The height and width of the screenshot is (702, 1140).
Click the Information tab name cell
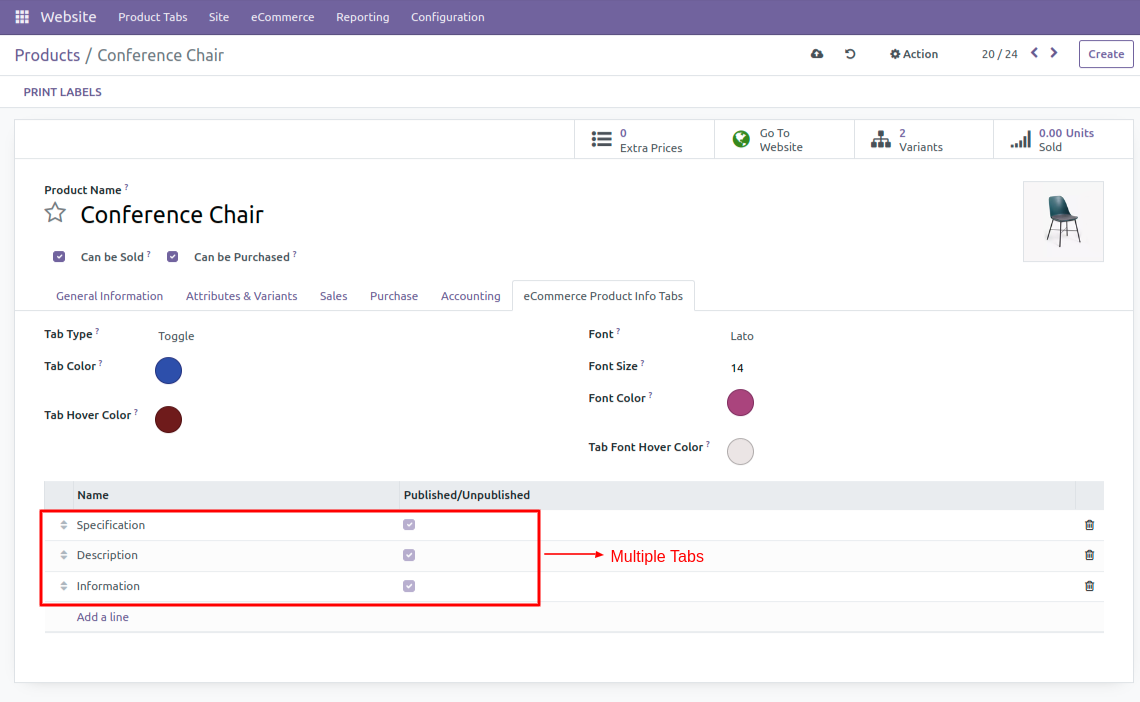pyautogui.click(x=236, y=586)
